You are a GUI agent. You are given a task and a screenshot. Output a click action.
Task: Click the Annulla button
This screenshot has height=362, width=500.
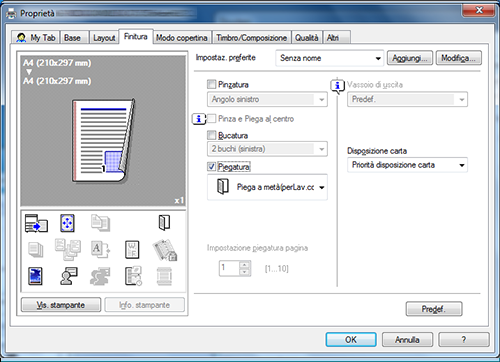(407, 339)
